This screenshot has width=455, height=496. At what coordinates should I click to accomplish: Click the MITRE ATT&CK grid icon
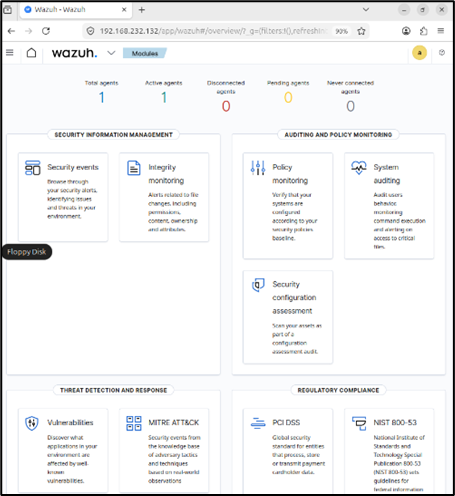[134, 423]
